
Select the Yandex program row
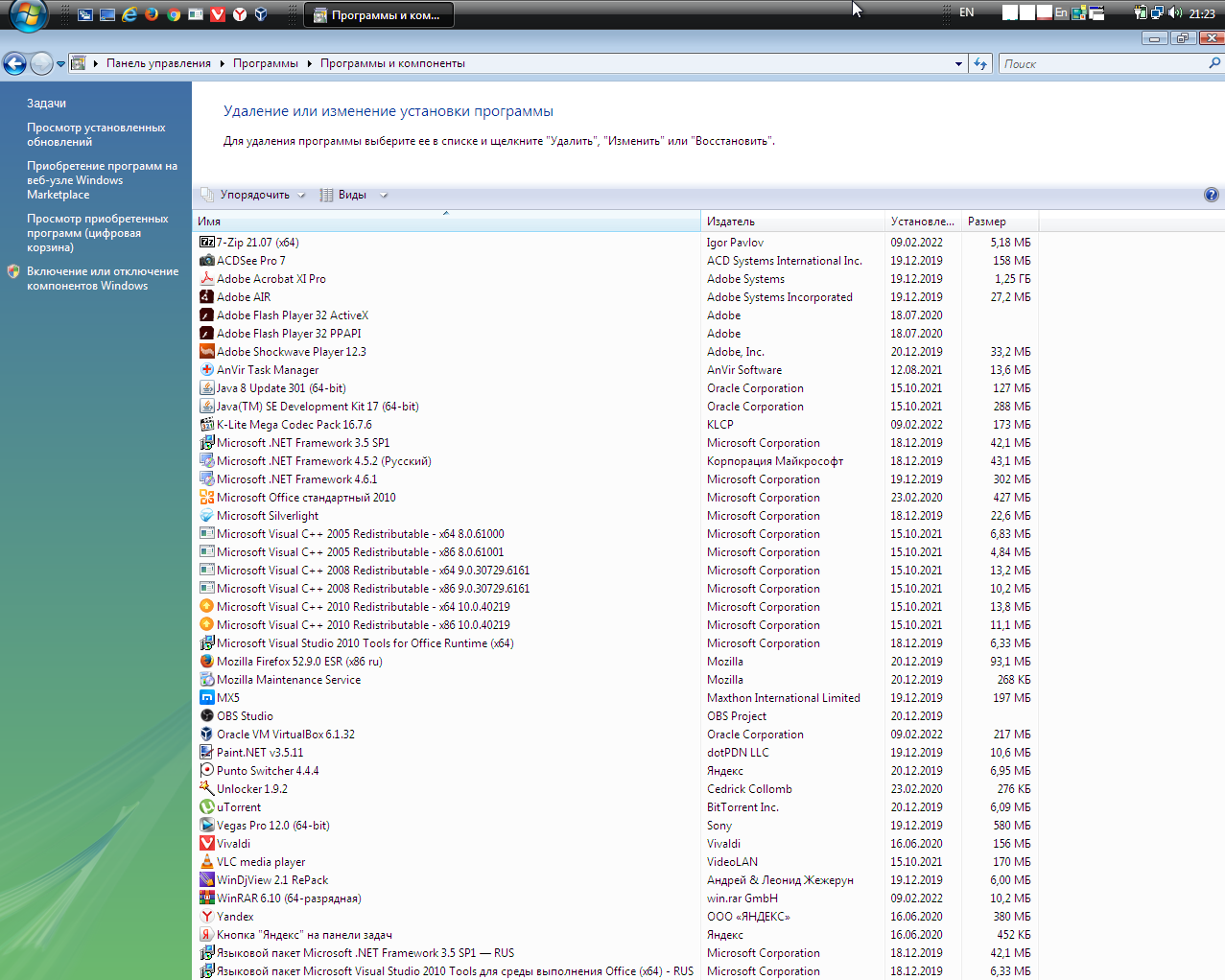click(615, 917)
